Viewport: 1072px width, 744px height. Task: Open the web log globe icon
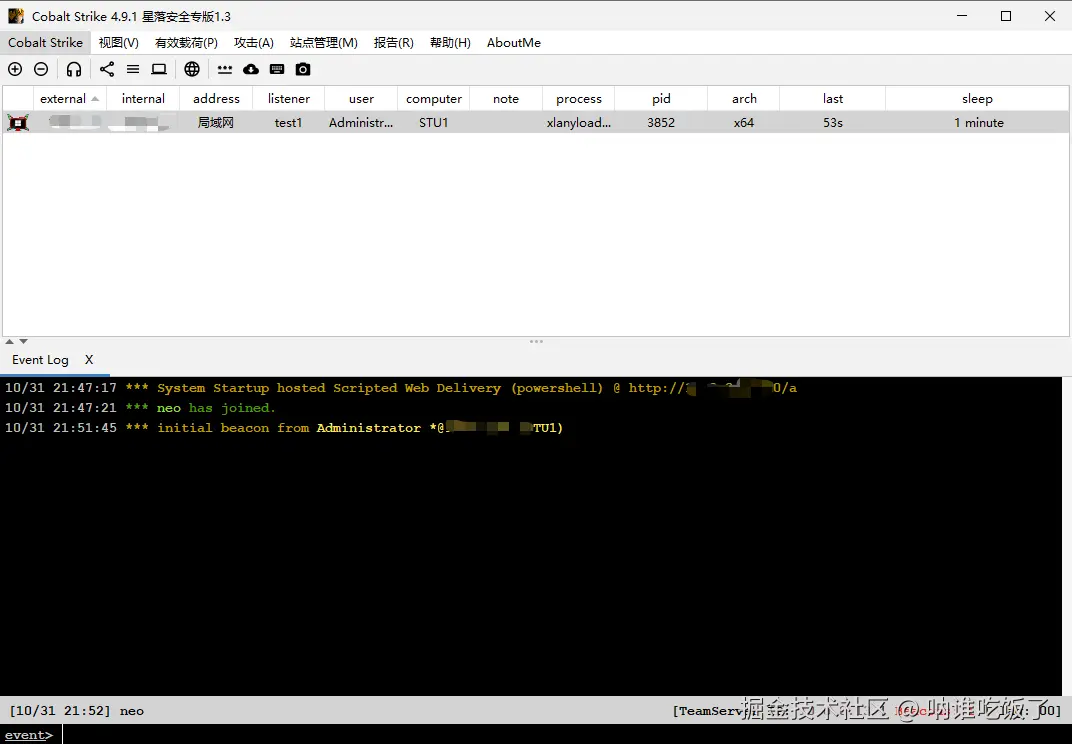pyautogui.click(x=192, y=69)
